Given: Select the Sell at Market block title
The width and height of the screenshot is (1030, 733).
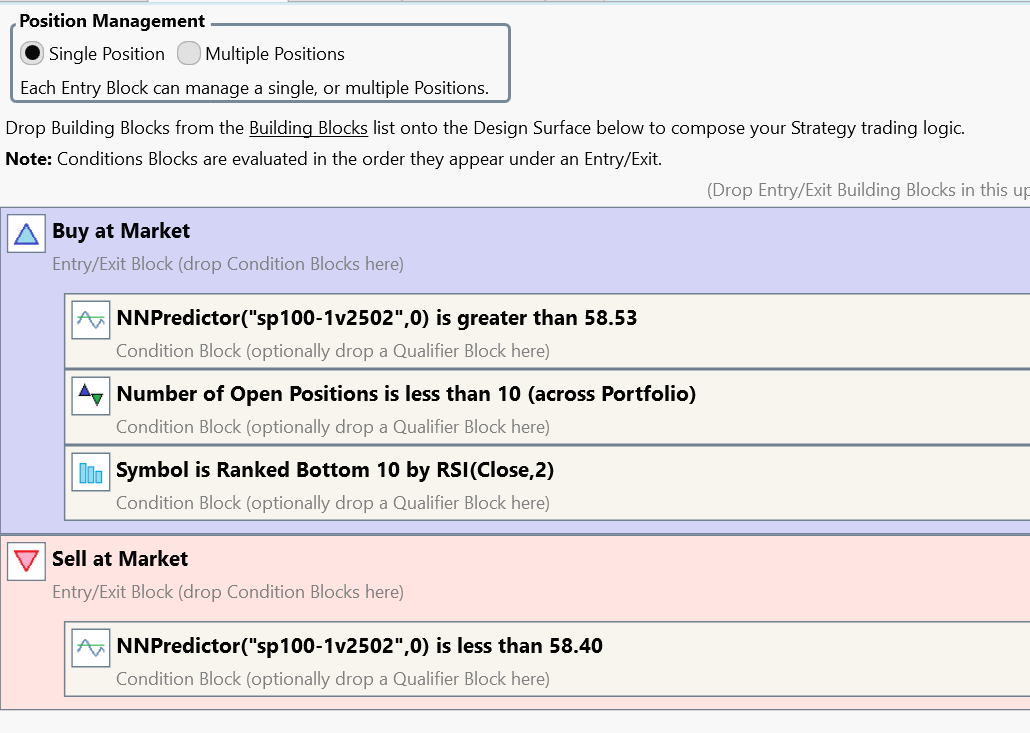Looking at the screenshot, I should point(120,559).
